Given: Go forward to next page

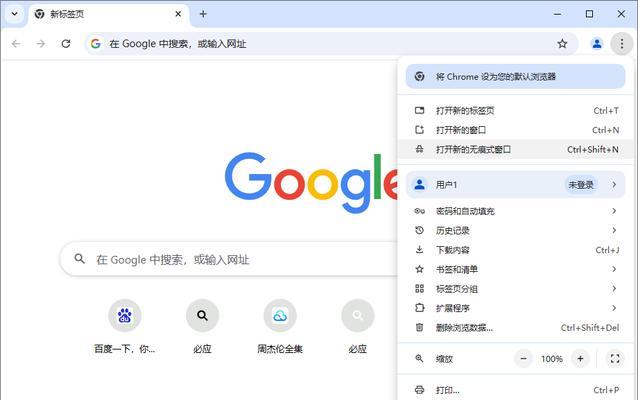Looking at the screenshot, I should (x=41, y=44).
